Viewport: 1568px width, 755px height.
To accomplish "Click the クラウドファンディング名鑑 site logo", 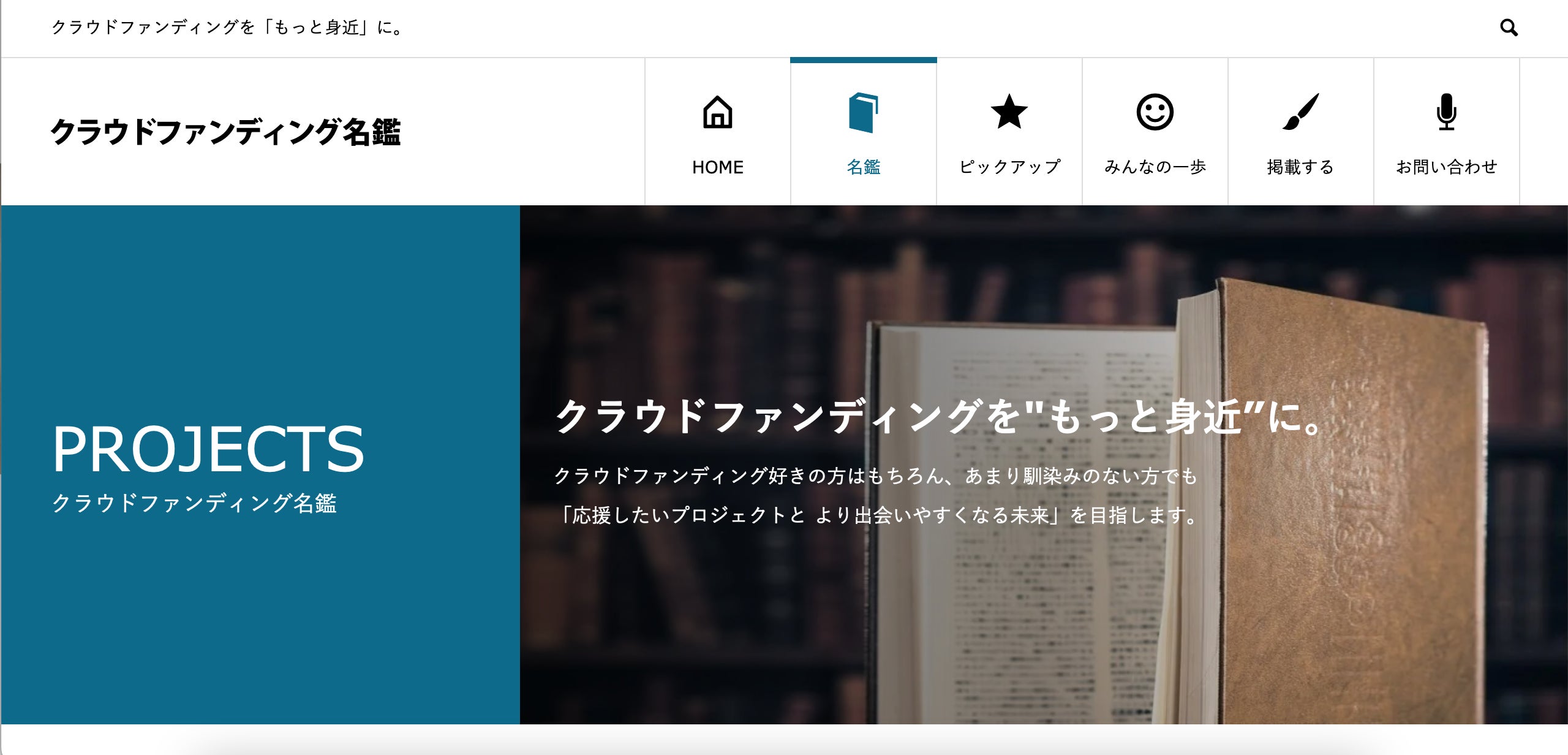I will click(x=225, y=132).
